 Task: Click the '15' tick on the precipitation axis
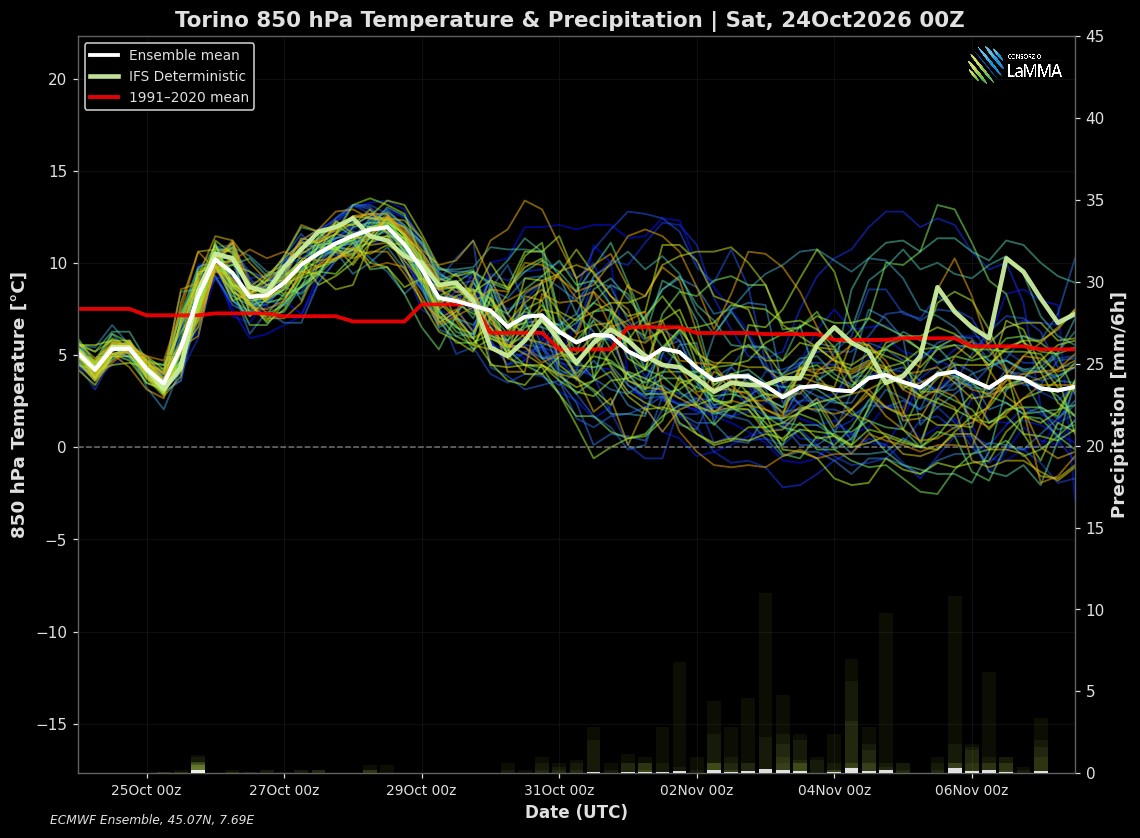1095,528
